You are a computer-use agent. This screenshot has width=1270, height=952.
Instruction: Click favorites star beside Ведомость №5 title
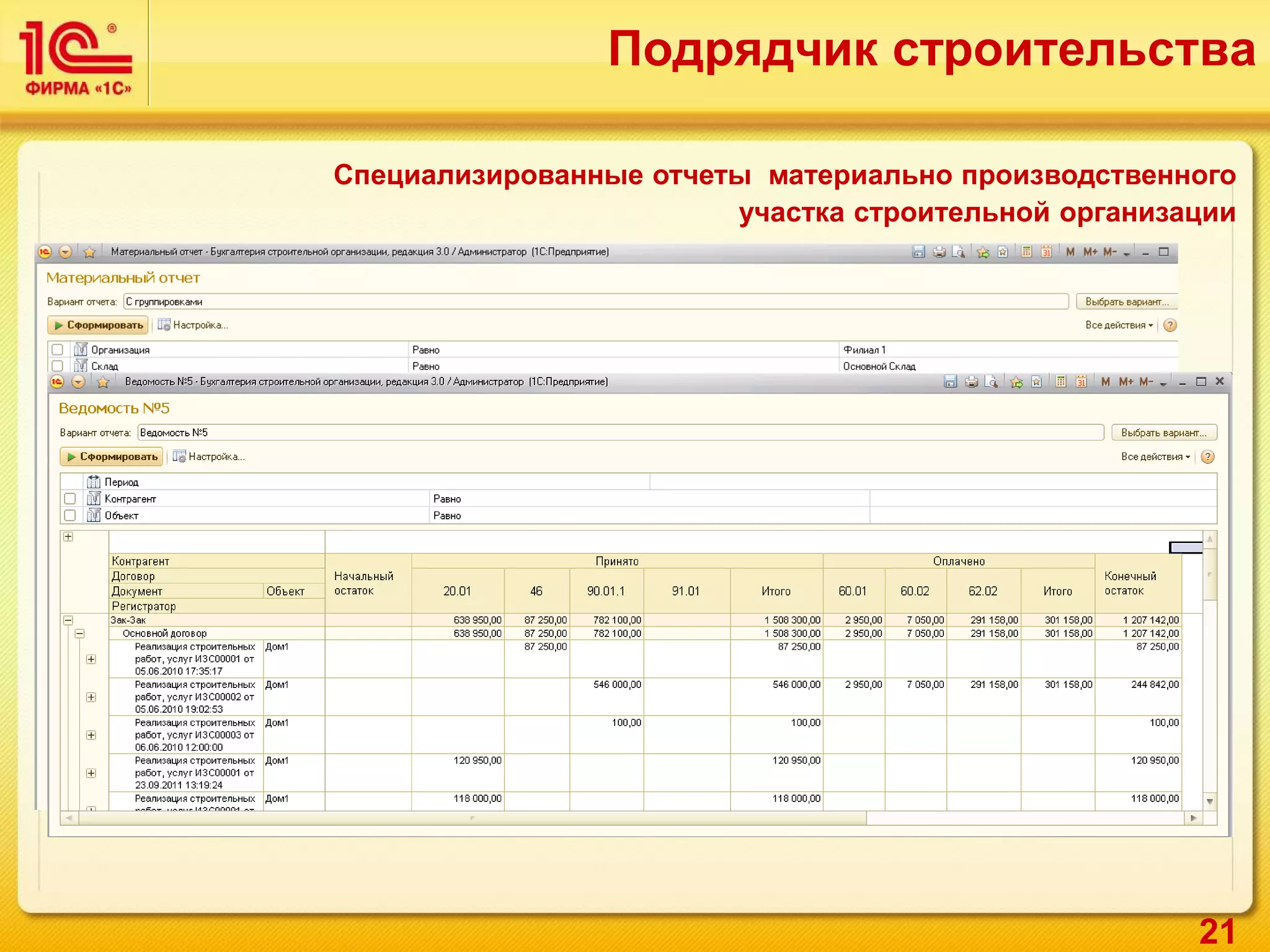click(103, 382)
